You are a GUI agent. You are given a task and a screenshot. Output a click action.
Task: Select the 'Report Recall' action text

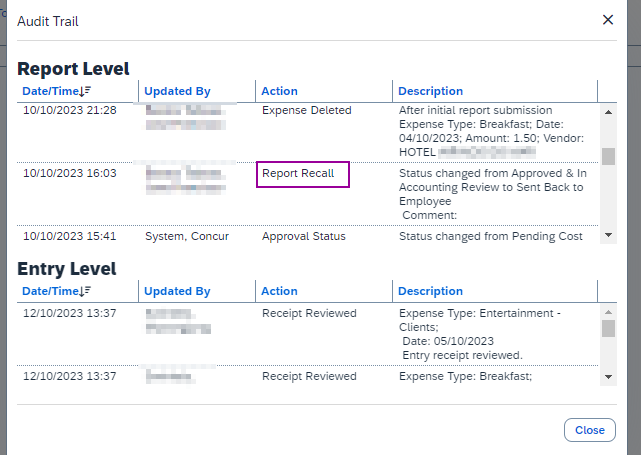(x=298, y=173)
